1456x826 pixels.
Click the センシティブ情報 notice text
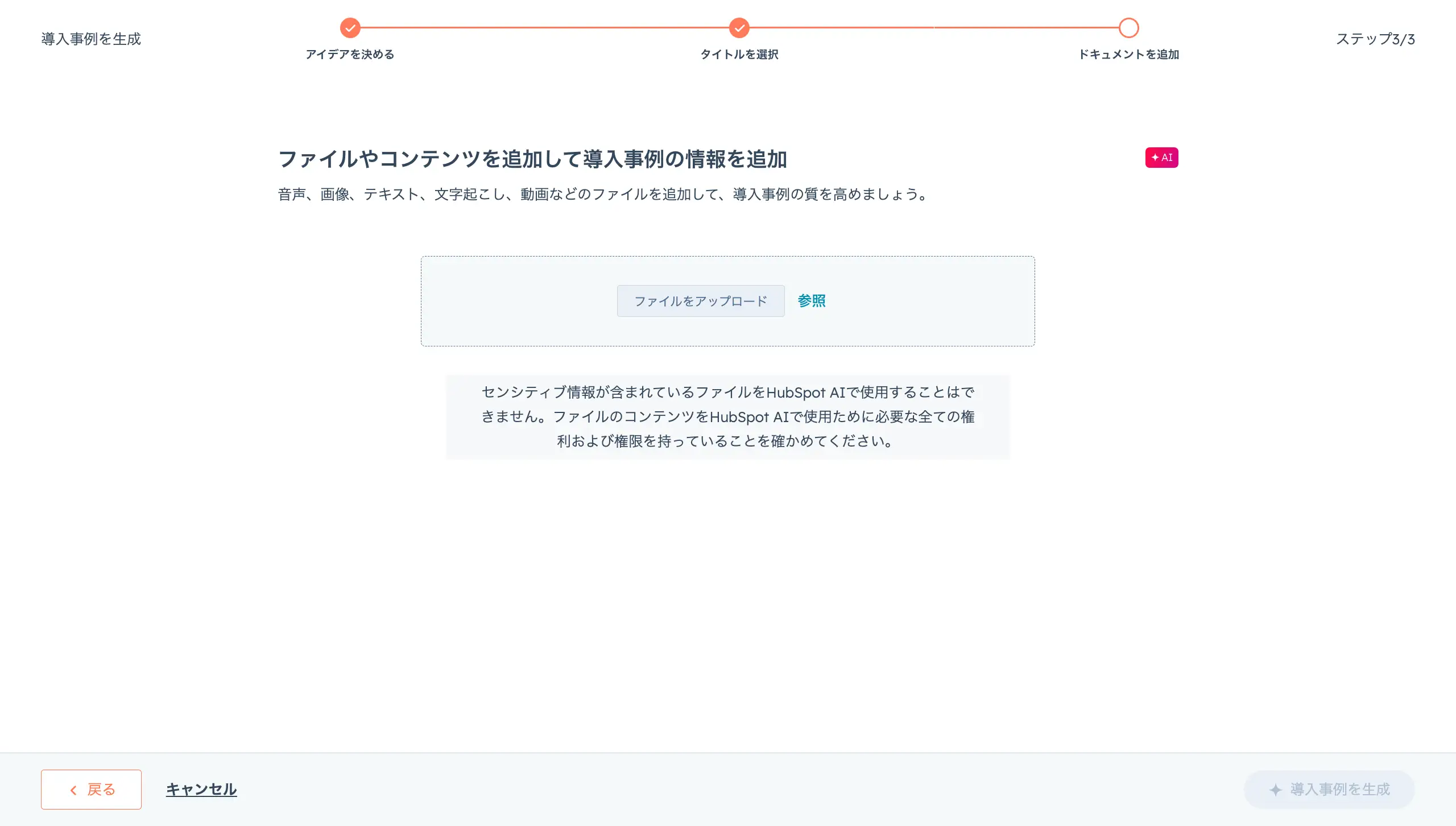tap(727, 416)
